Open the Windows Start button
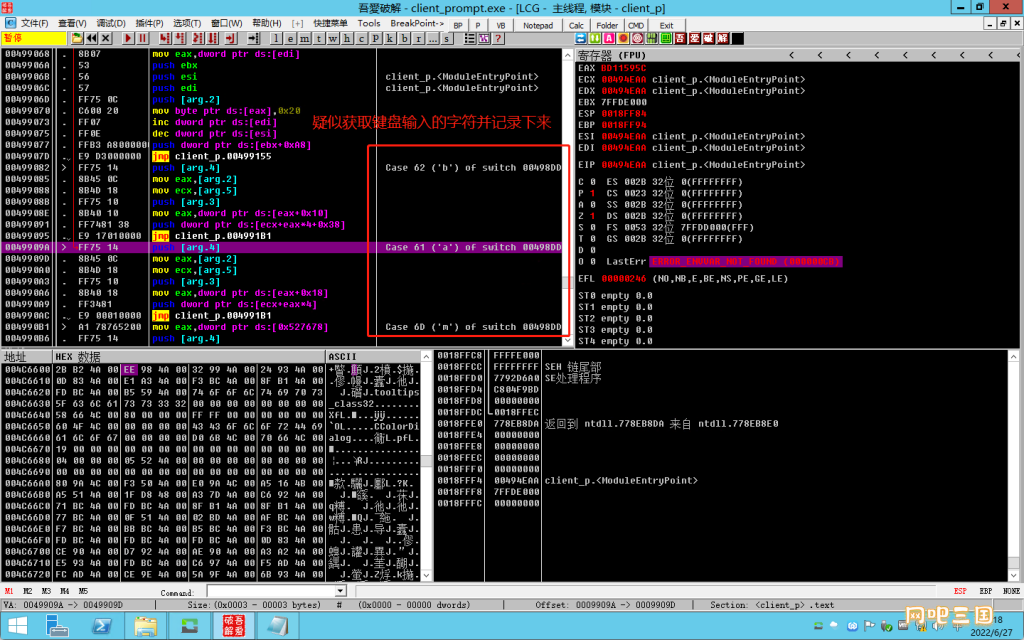Image resolution: width=1024 pixels, height=640 pixels. 18,626
